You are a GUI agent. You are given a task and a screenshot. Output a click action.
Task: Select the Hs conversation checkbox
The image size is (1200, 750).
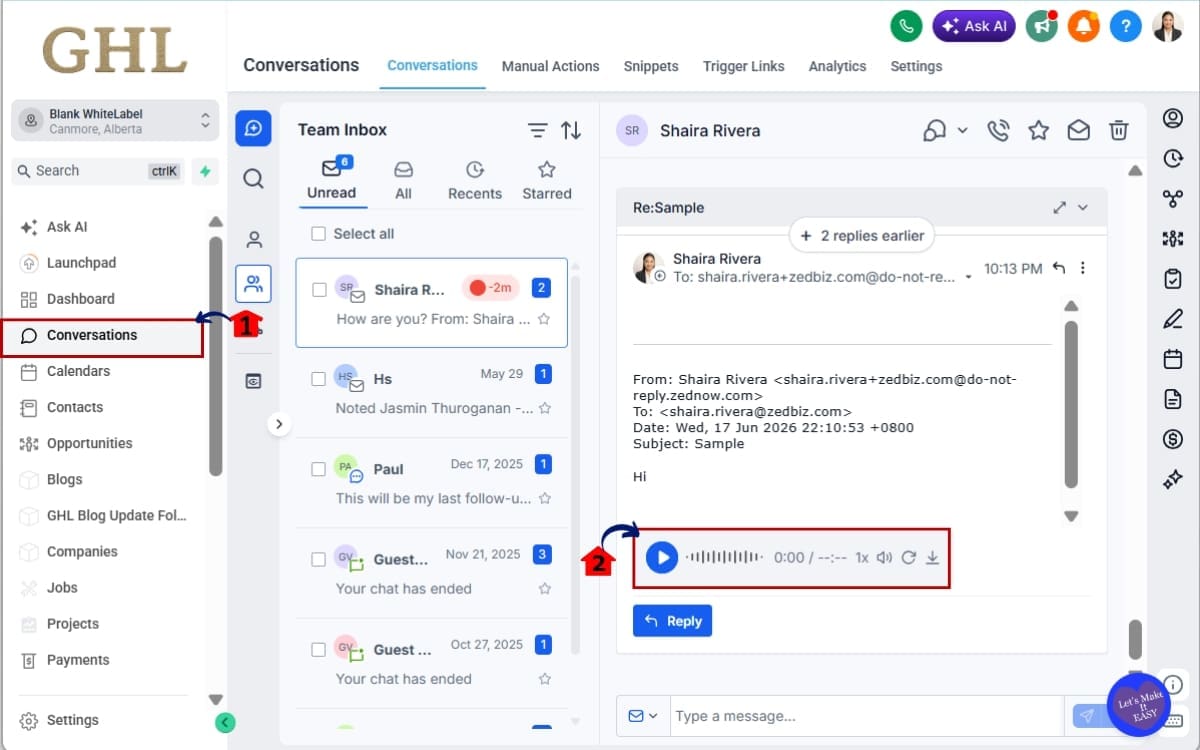coord(318,379)
